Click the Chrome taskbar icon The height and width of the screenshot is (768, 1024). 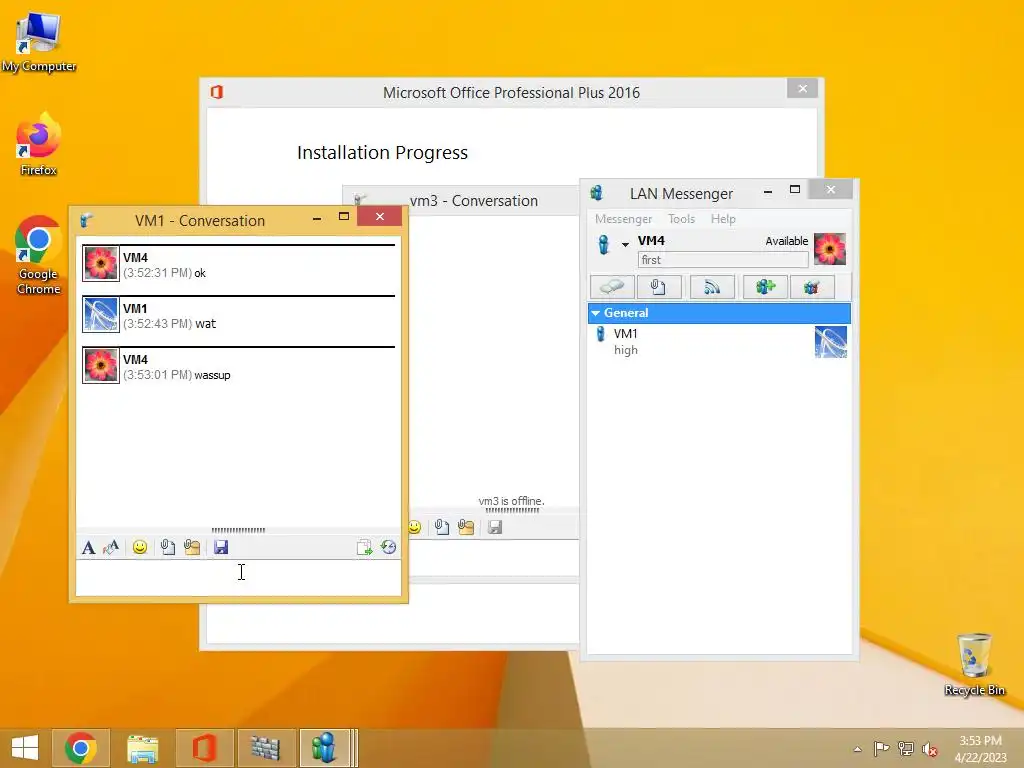click(x=80, y=748)
